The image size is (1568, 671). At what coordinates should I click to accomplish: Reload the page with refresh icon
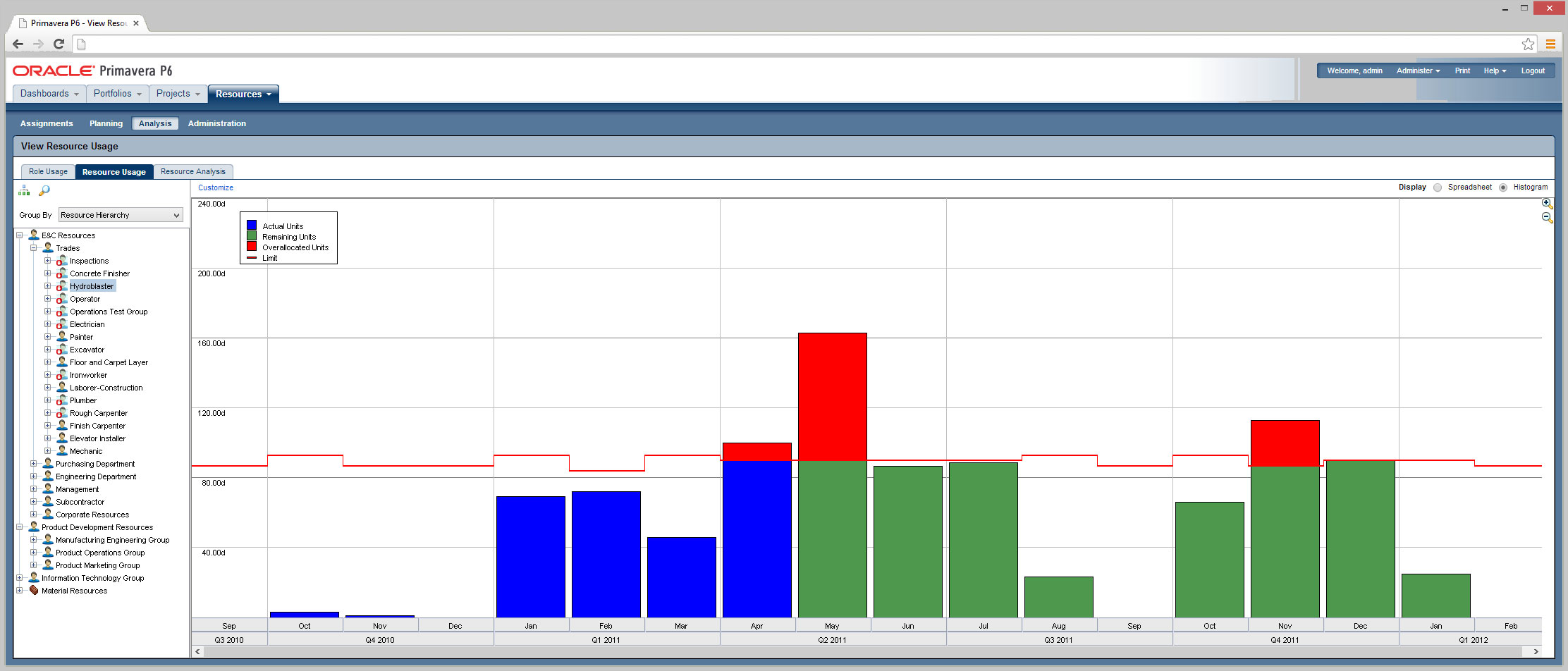[x=59, y=44]
